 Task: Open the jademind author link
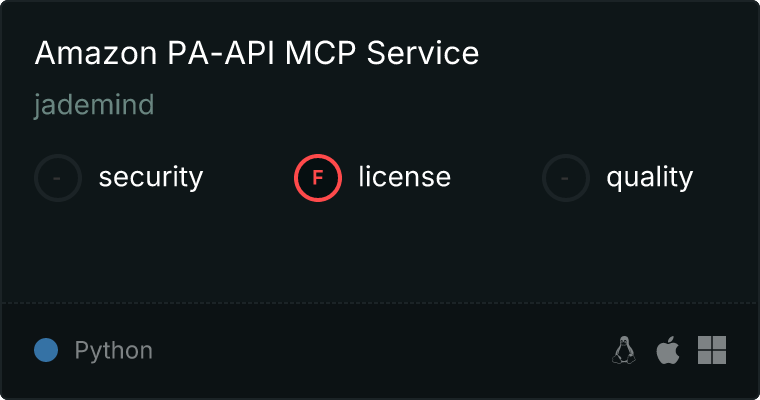(x=93, y=105)
